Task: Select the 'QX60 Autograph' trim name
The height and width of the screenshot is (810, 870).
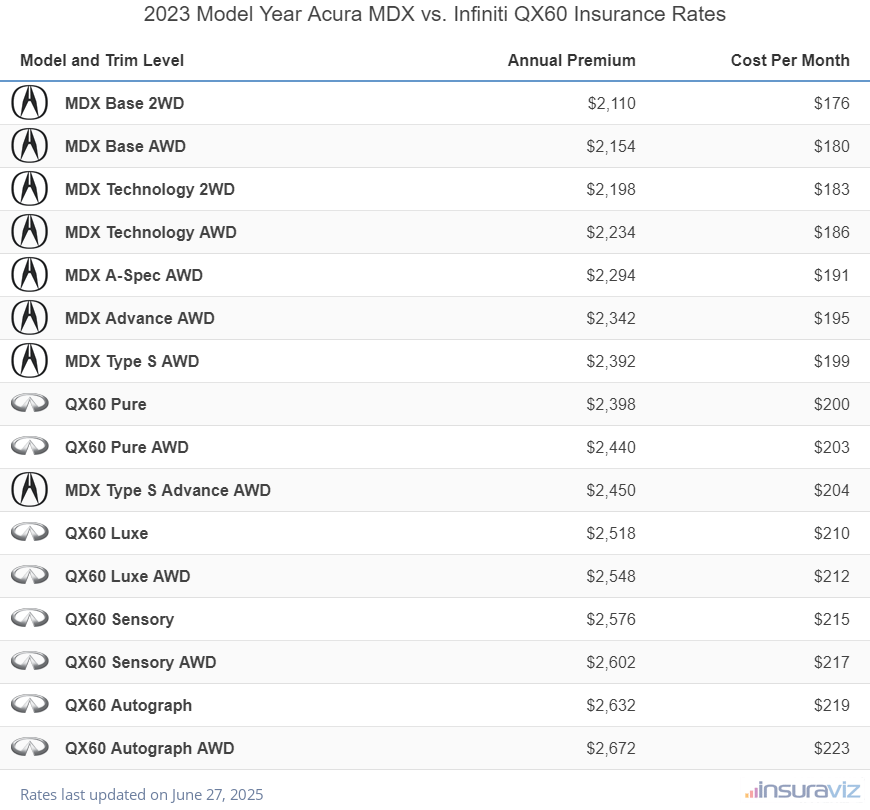Action: pos(128,705)
